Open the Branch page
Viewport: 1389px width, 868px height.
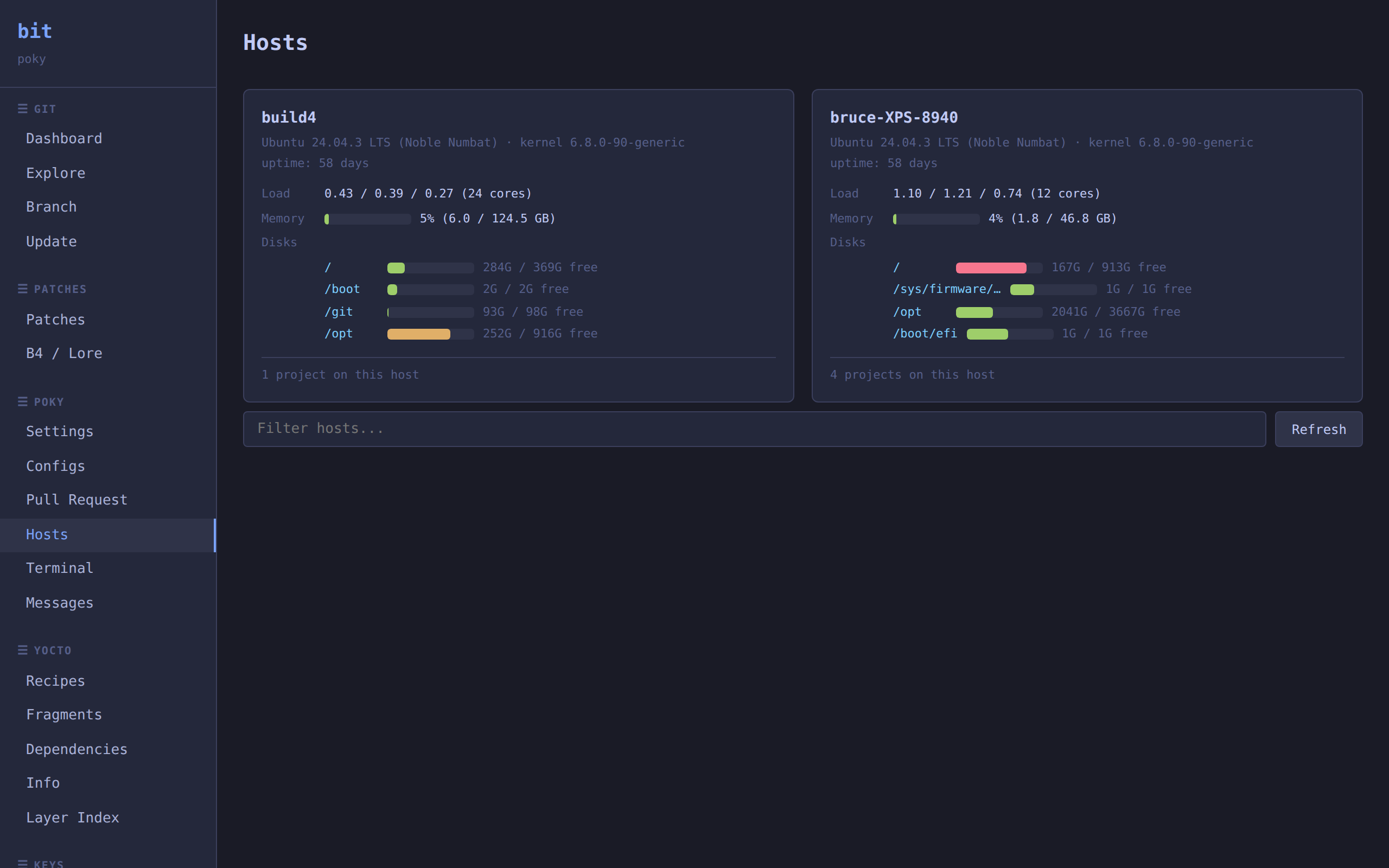click(x=108, y=207)
